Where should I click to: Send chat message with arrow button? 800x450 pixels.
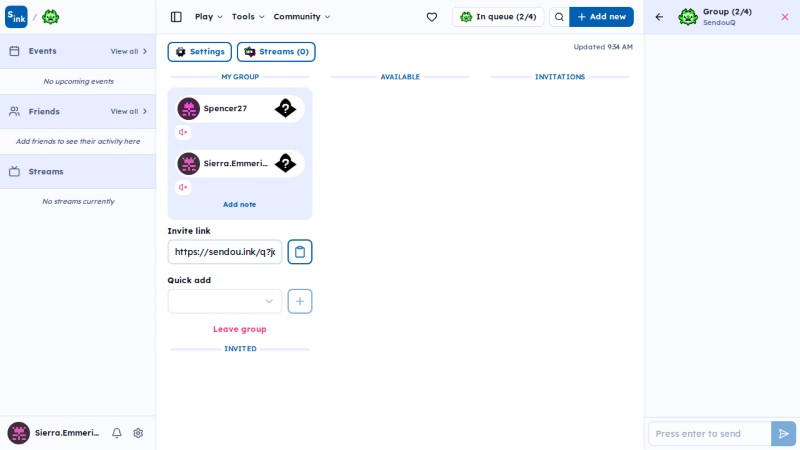783,434
